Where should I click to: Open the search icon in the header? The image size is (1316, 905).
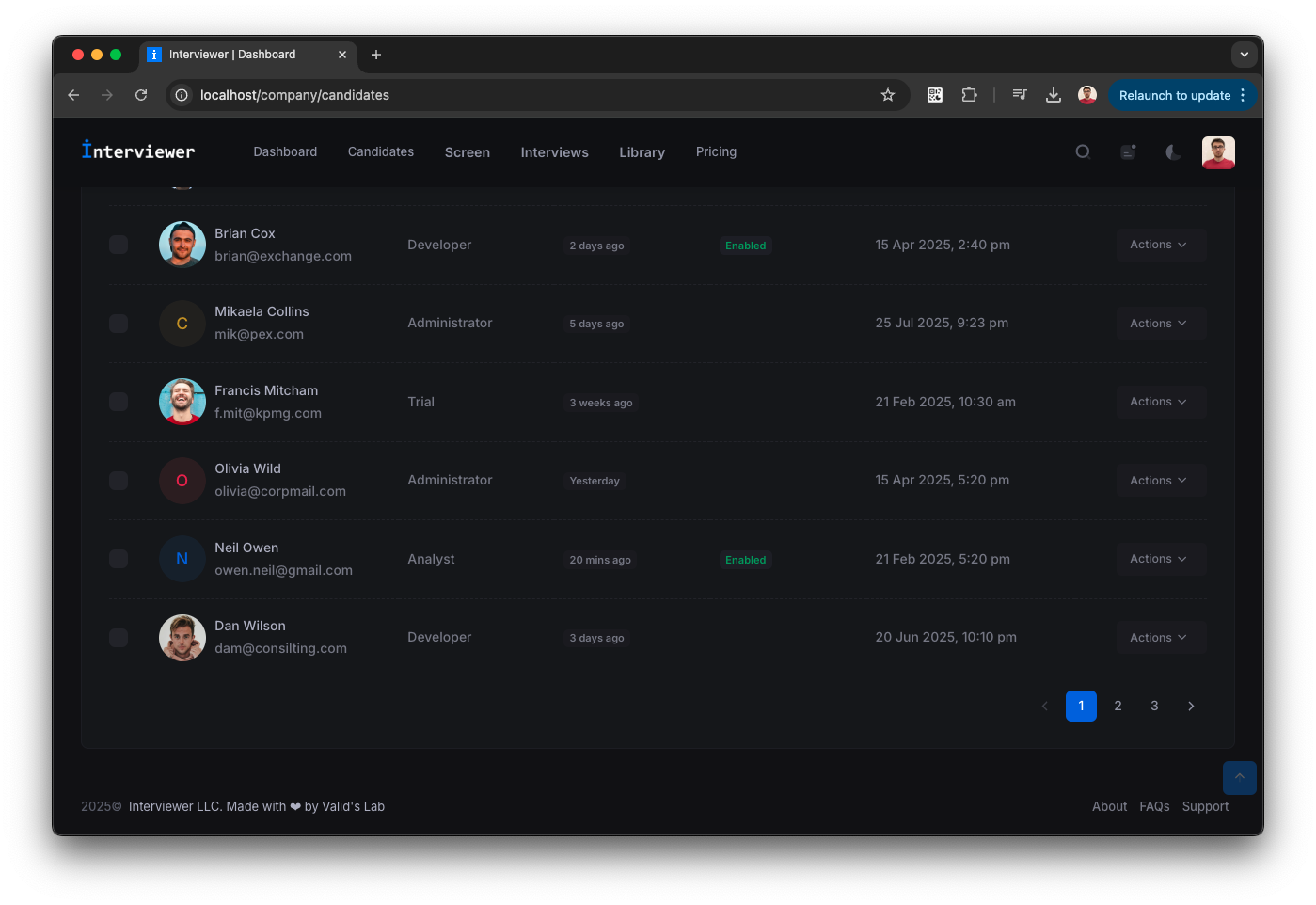[1083, 152]
